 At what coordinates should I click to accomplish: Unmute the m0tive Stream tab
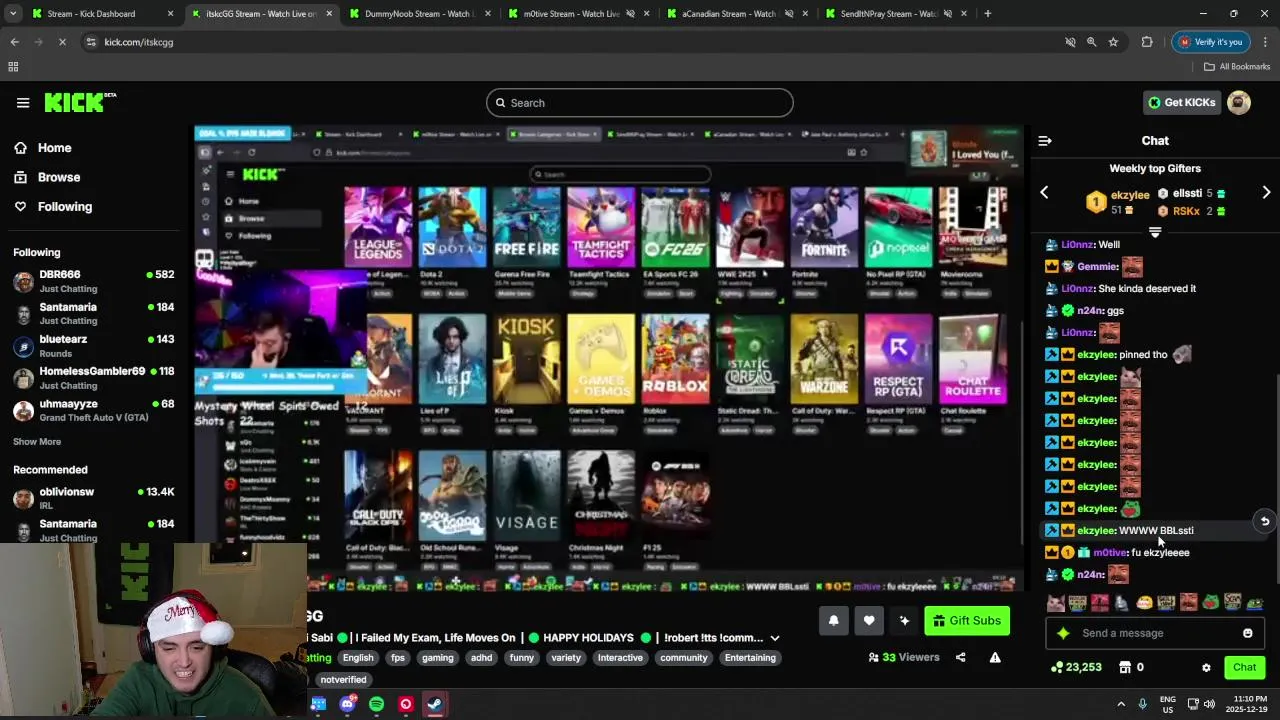pos(630,14)
